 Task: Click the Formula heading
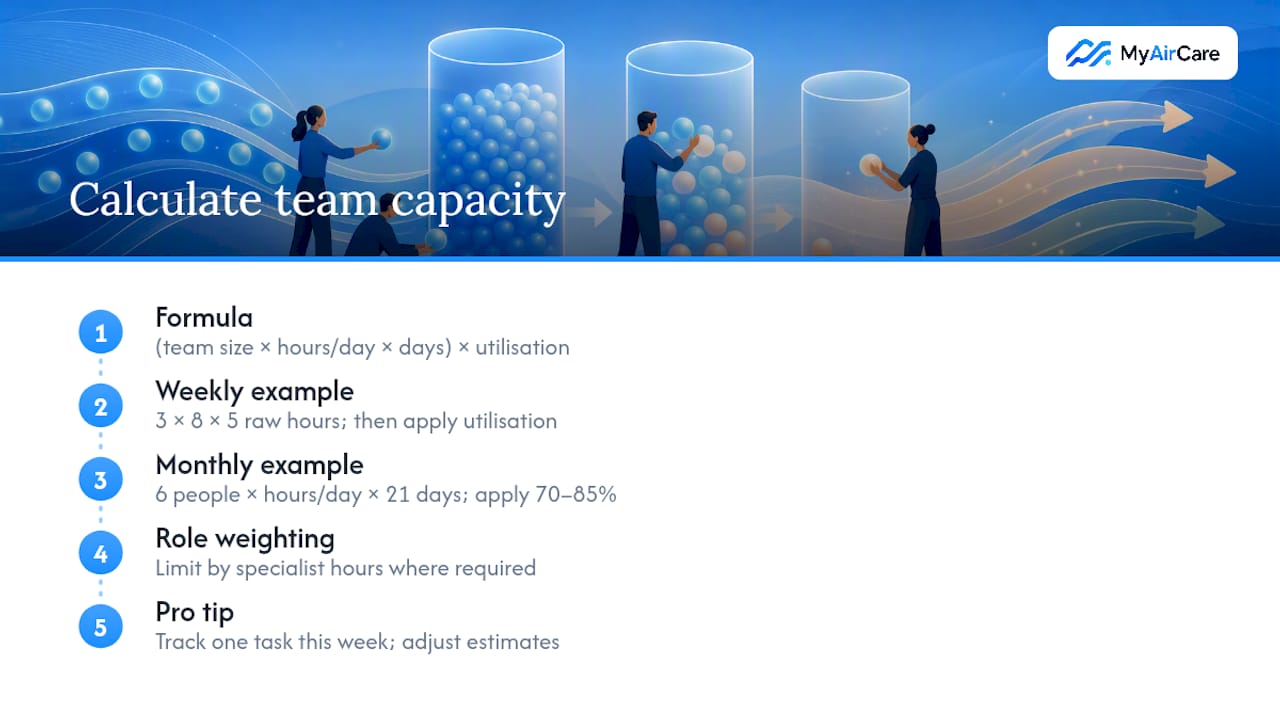point(204,318)
